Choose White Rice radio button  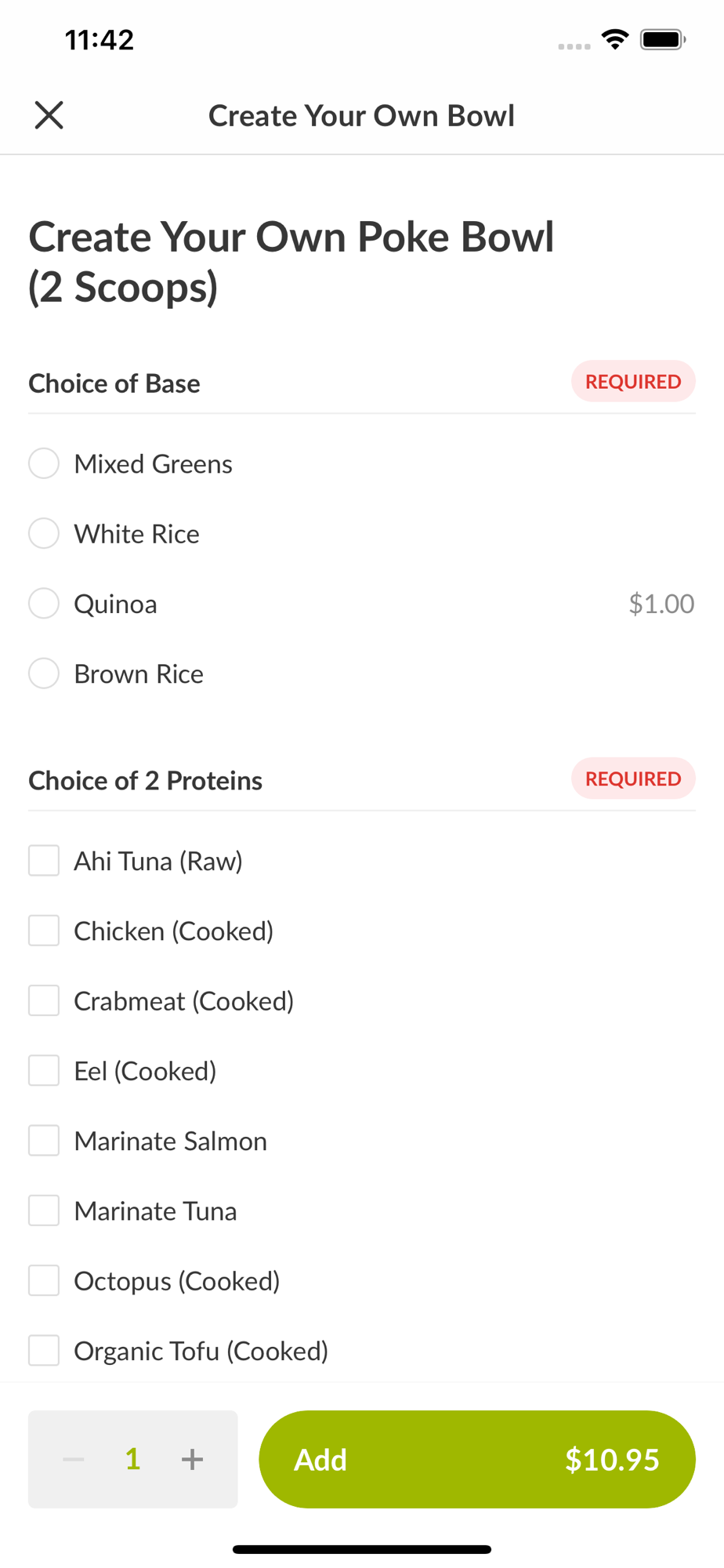[x=44, y=534]
